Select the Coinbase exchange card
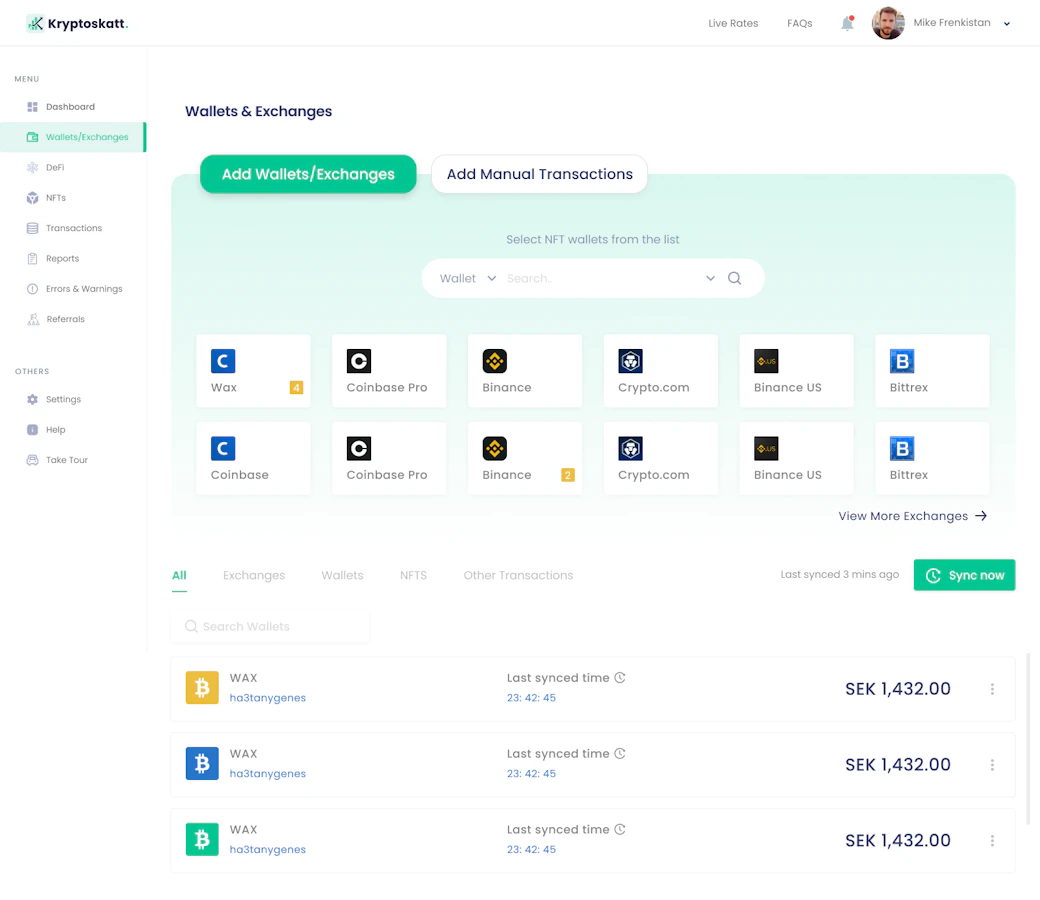 pos(253,458)
